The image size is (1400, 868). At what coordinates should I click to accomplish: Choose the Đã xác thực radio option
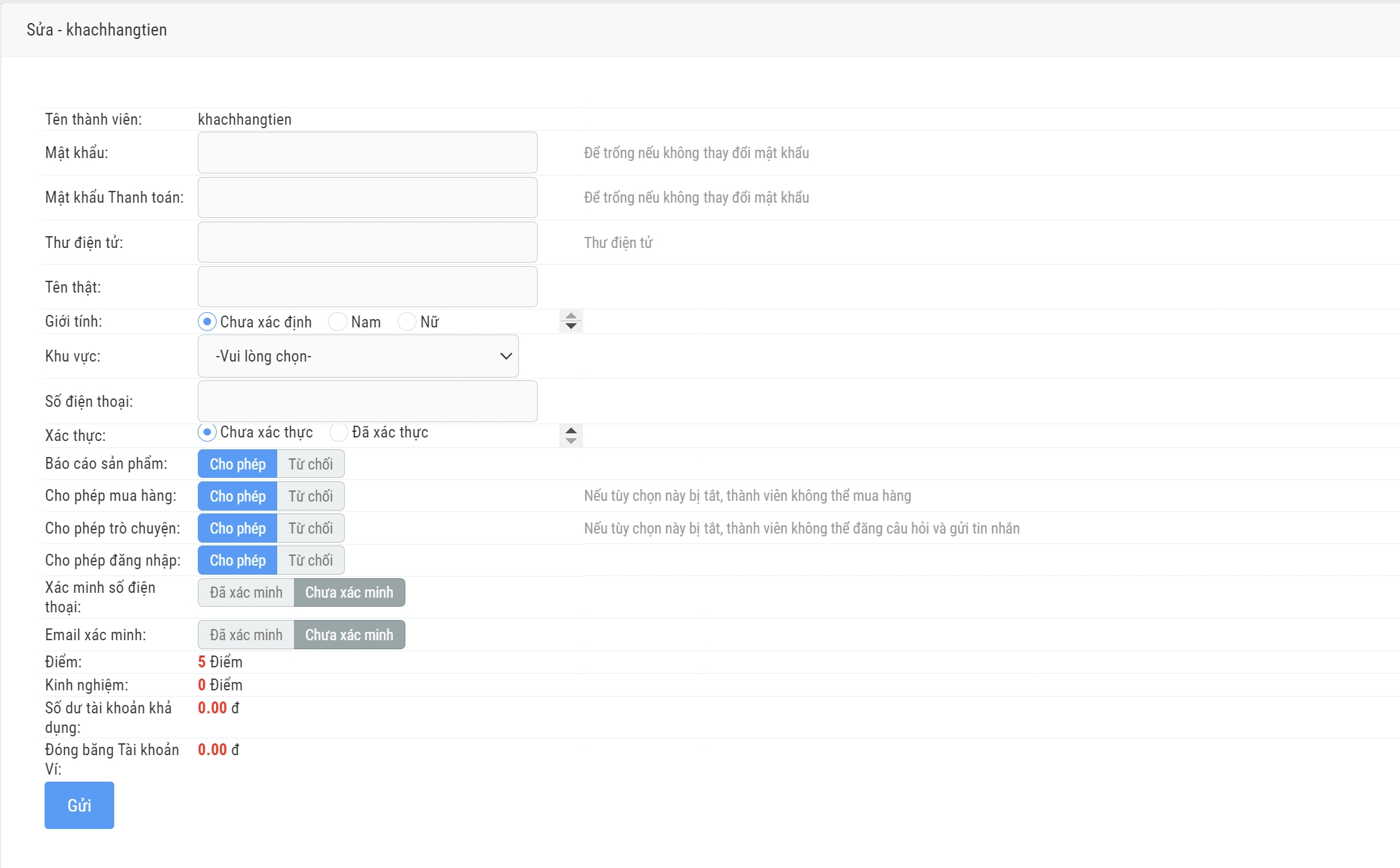(x=339, y=433)
